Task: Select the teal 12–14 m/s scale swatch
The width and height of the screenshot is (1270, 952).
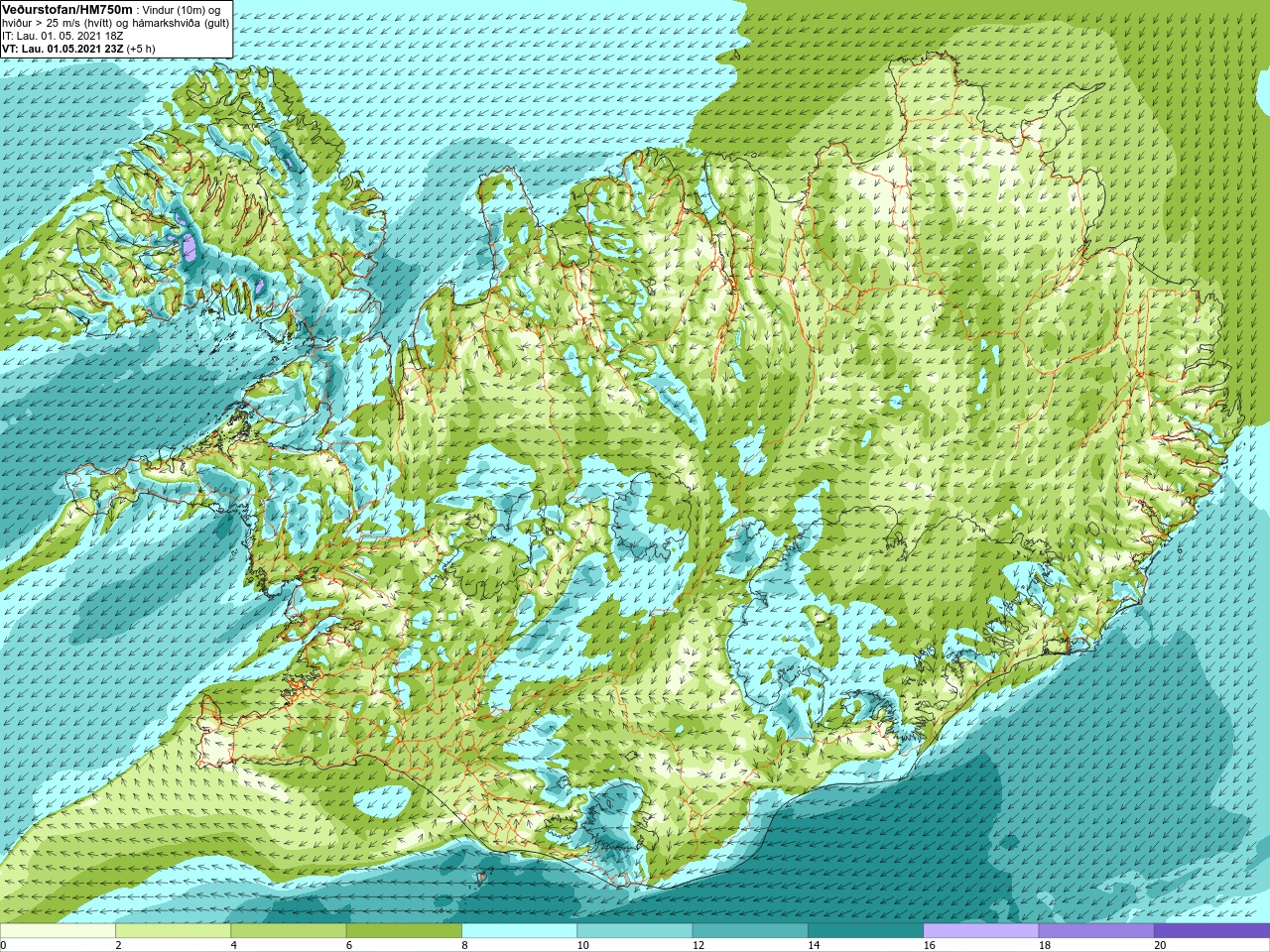Action: [750, 931]
